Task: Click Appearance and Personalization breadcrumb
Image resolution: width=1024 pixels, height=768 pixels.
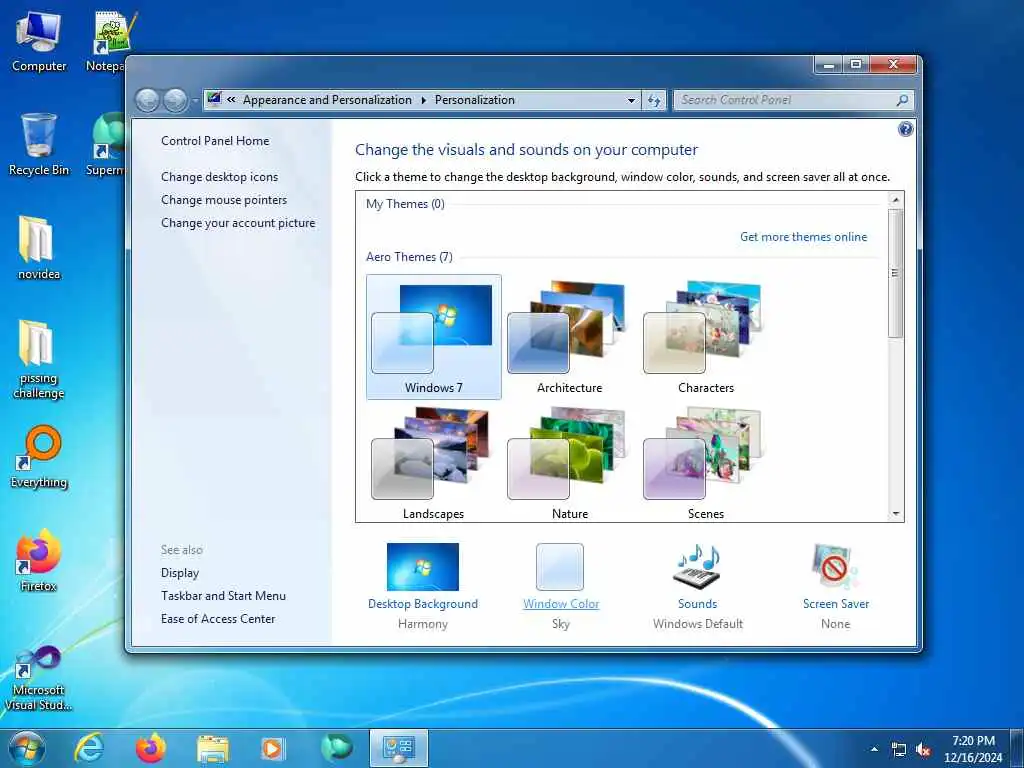Action: (327, 100)
